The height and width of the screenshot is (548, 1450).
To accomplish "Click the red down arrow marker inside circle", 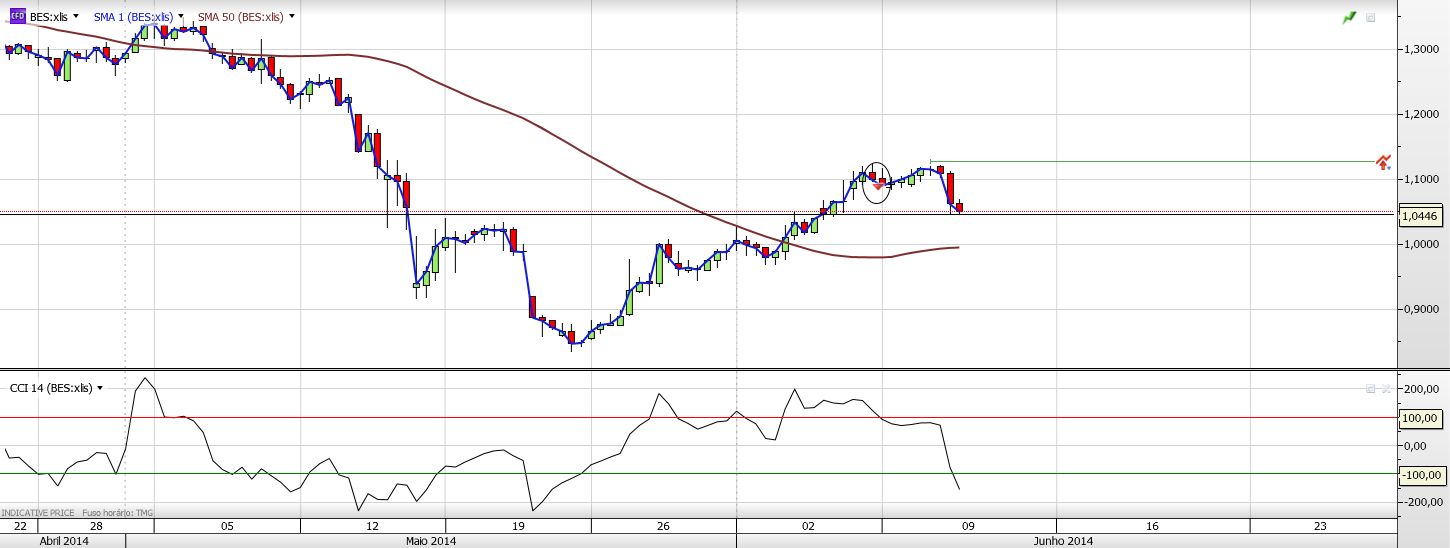I will point(878,186).
